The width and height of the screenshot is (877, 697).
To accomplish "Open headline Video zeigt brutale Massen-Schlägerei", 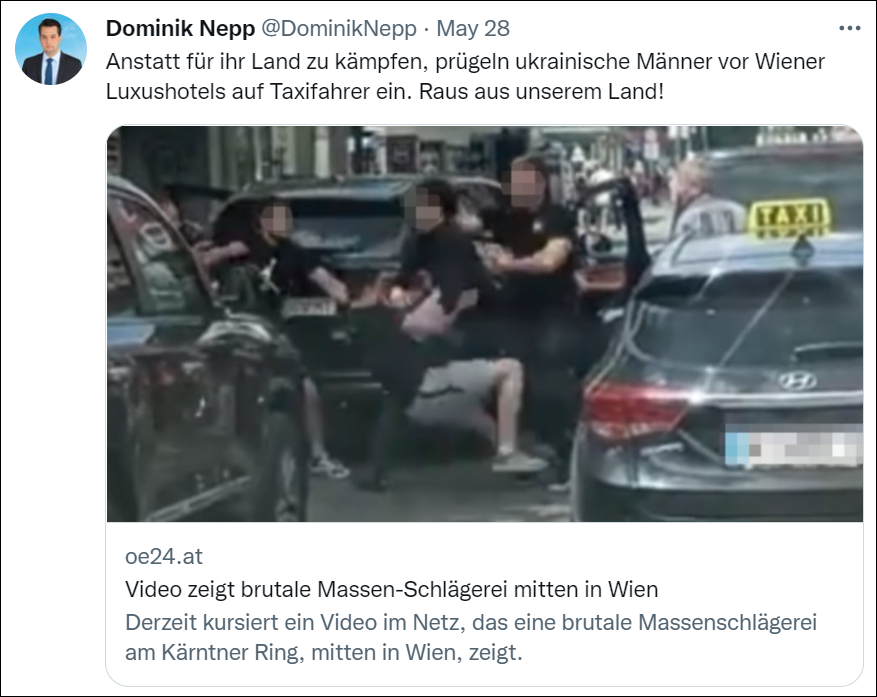I will click(391, 589).
